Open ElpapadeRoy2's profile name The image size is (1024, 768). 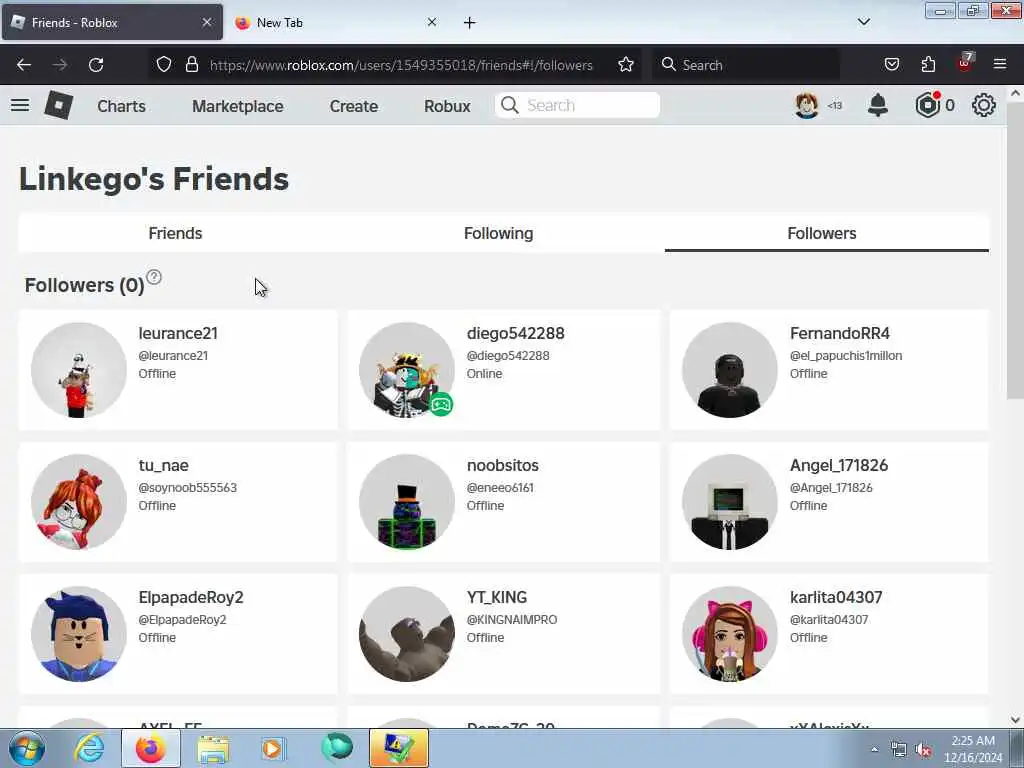191,597
